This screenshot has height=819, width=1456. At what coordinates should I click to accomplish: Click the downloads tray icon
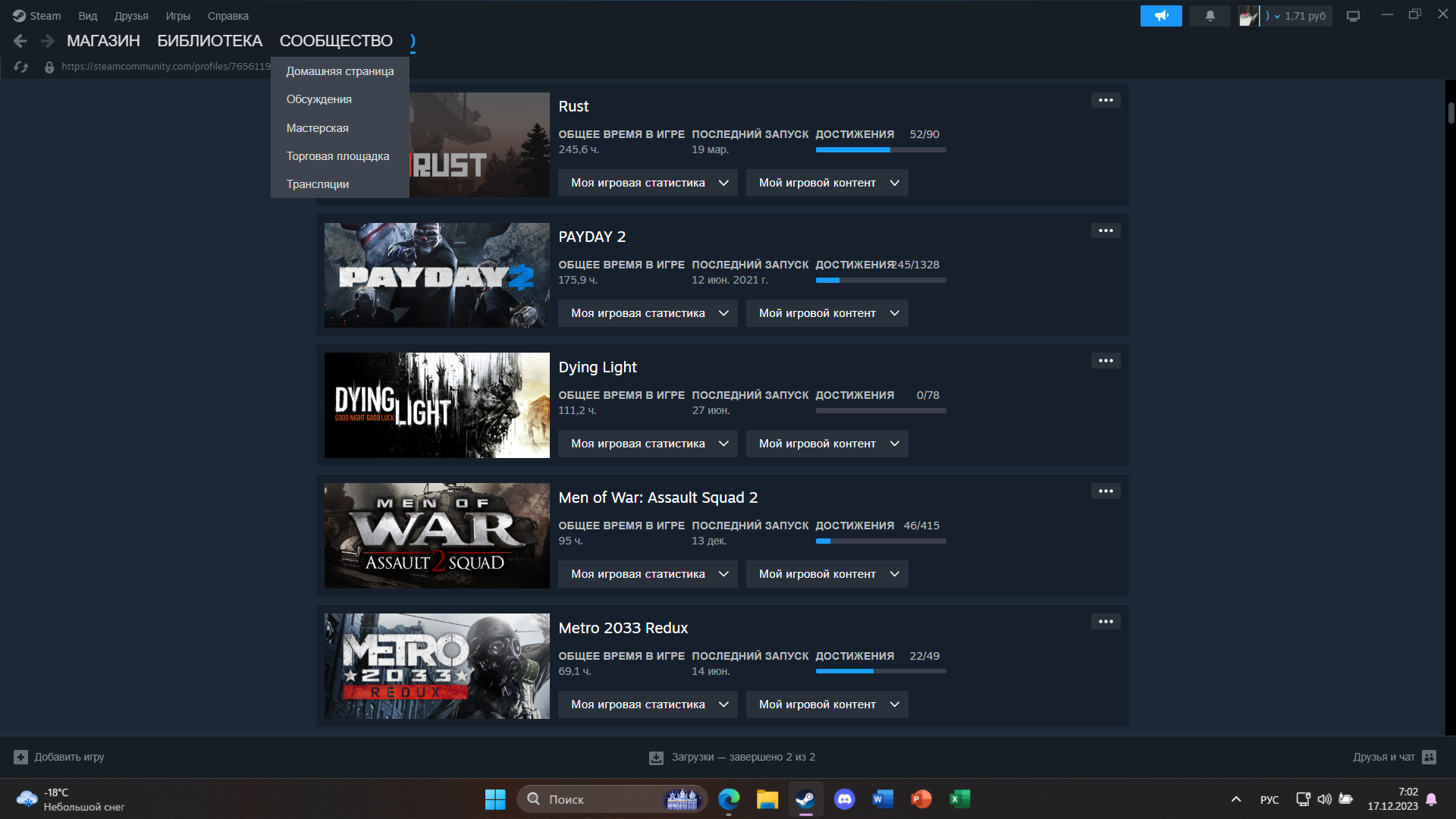tap(656, 758)
